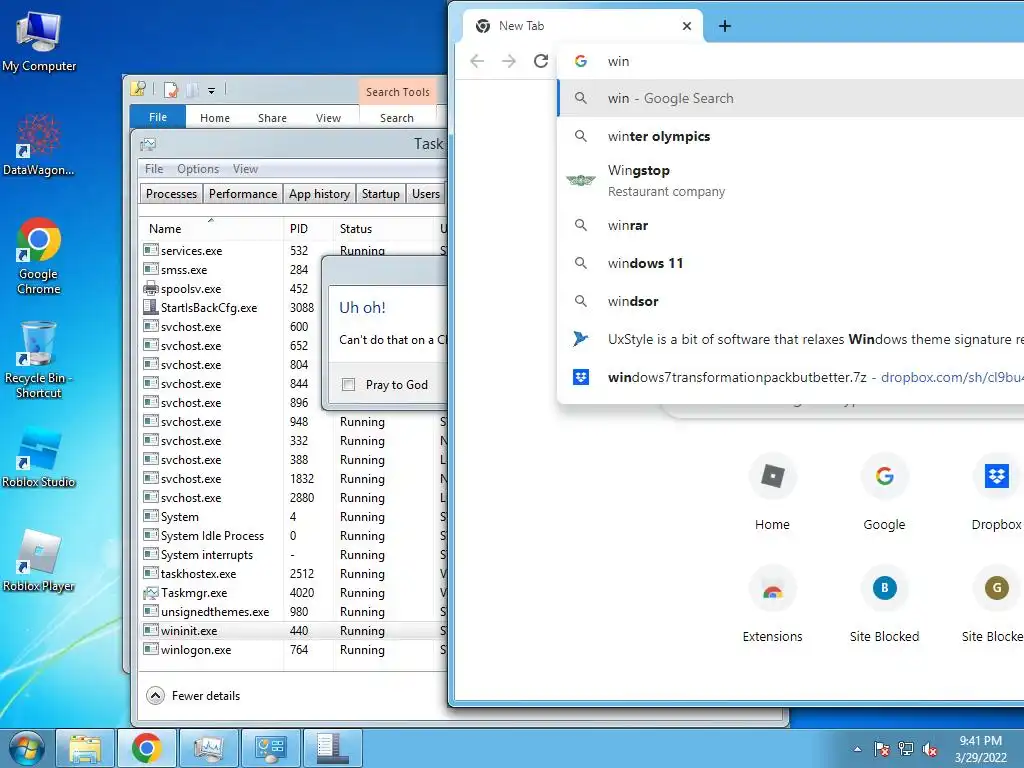Screen dimensions: 1024x768
Task: Switch to Task Manager taskbar button
Action: click(208, 748)
